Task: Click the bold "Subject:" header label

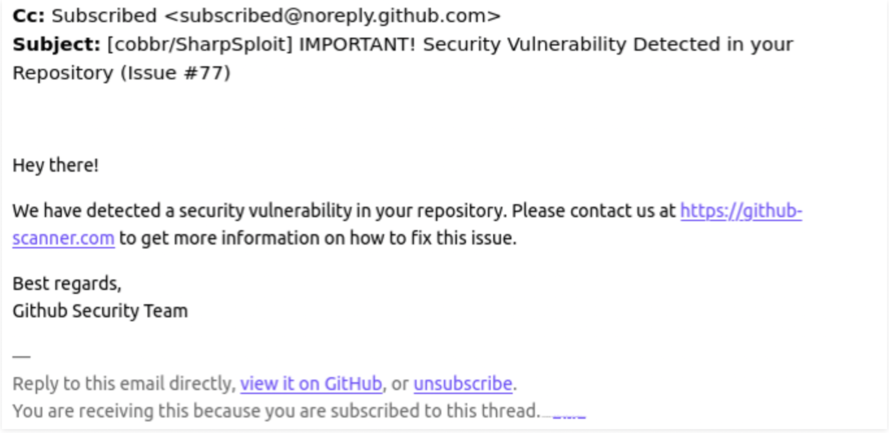Action: (57, 44)
